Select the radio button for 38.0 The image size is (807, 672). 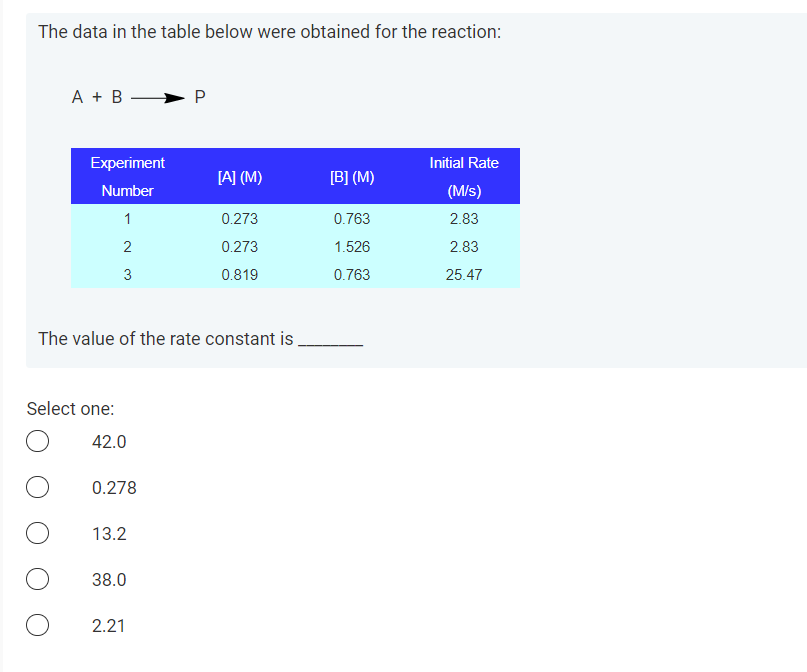37,579
